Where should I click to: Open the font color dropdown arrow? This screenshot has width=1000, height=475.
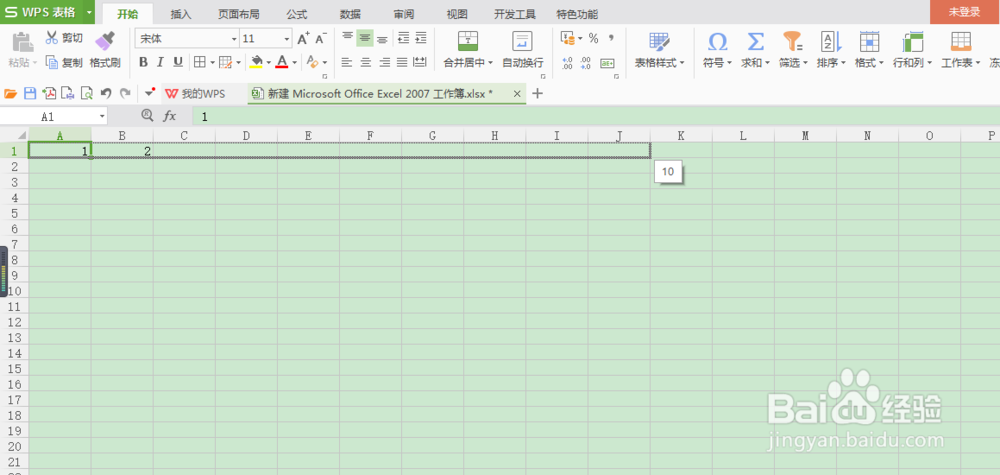[x=295, y=62]
